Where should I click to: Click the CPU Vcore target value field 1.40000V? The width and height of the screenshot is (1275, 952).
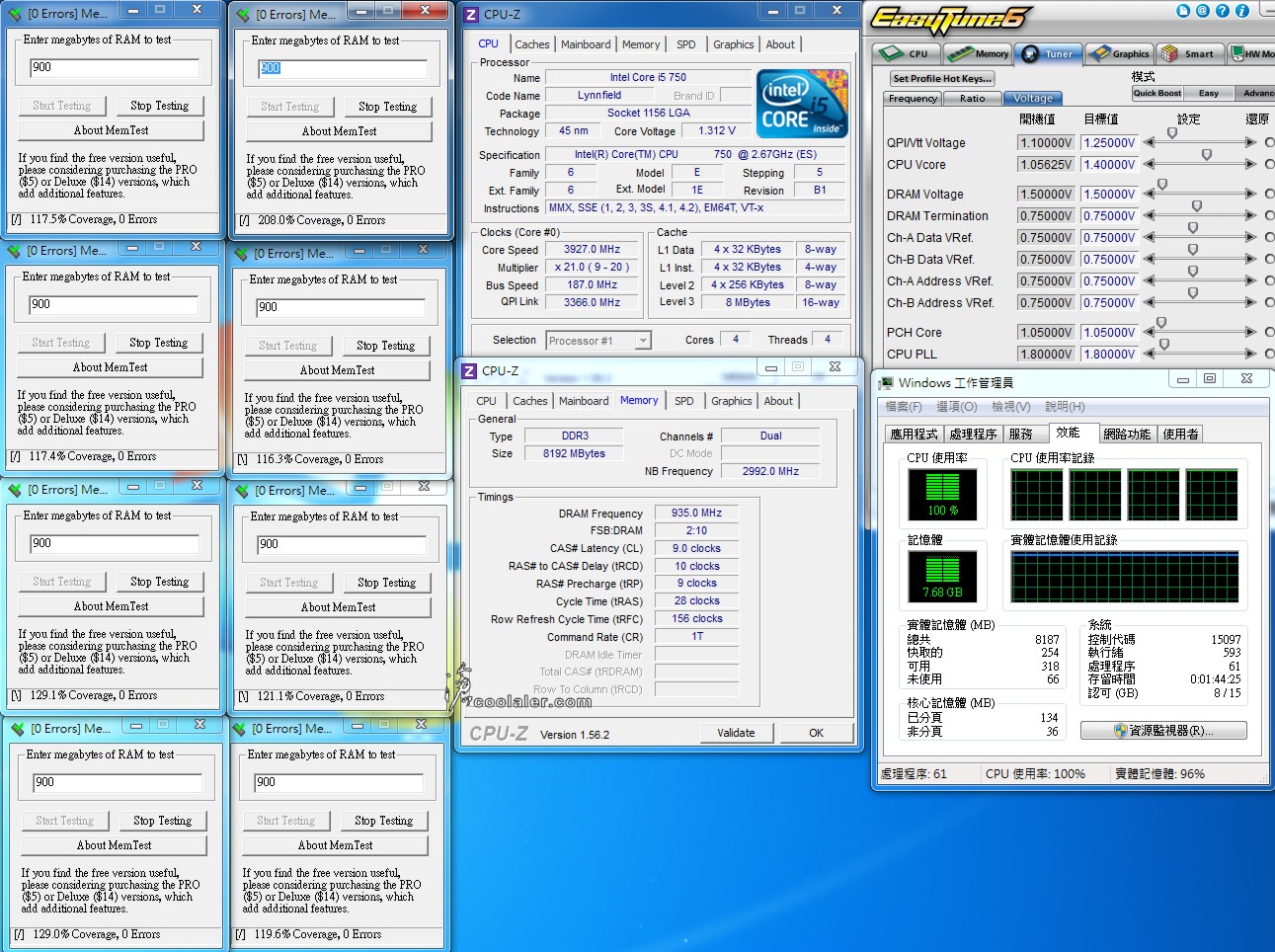click(x=1109, y=165)
